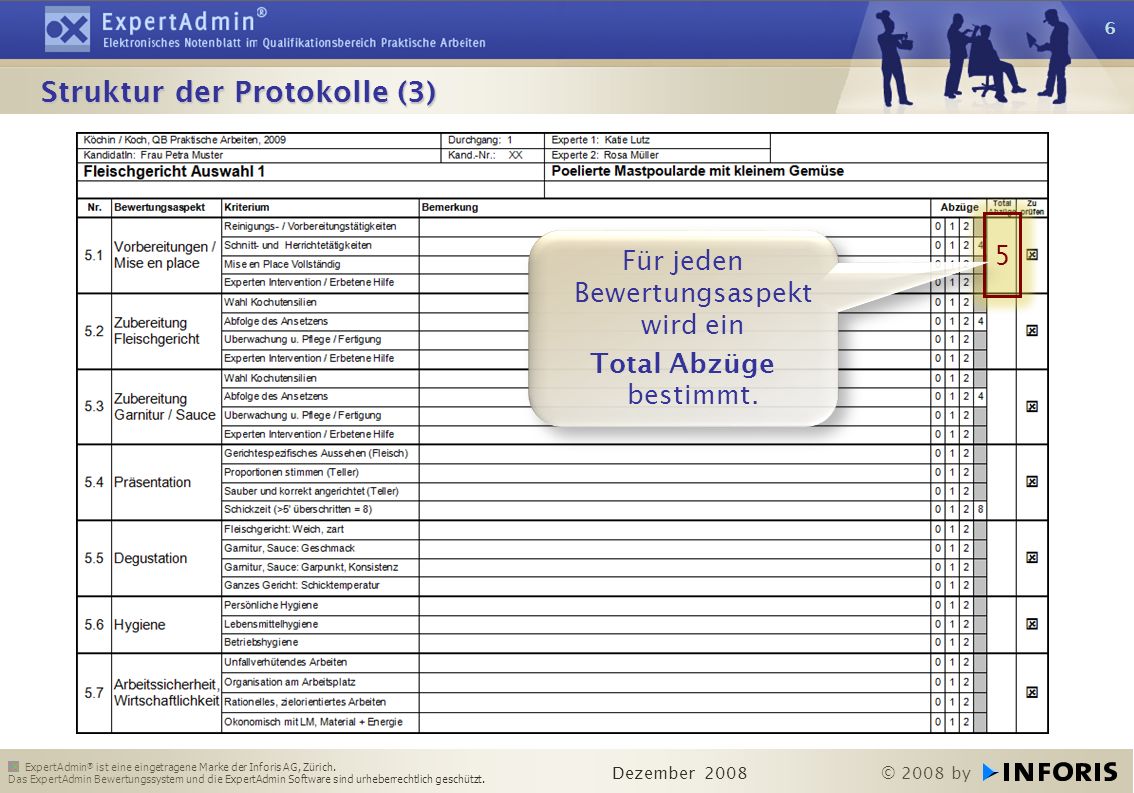Click criterion 'Schnitt- und Herrichtetätigkeiten'
The image size is (1134, 793).
pyautogui.click(x=297, y=245)
